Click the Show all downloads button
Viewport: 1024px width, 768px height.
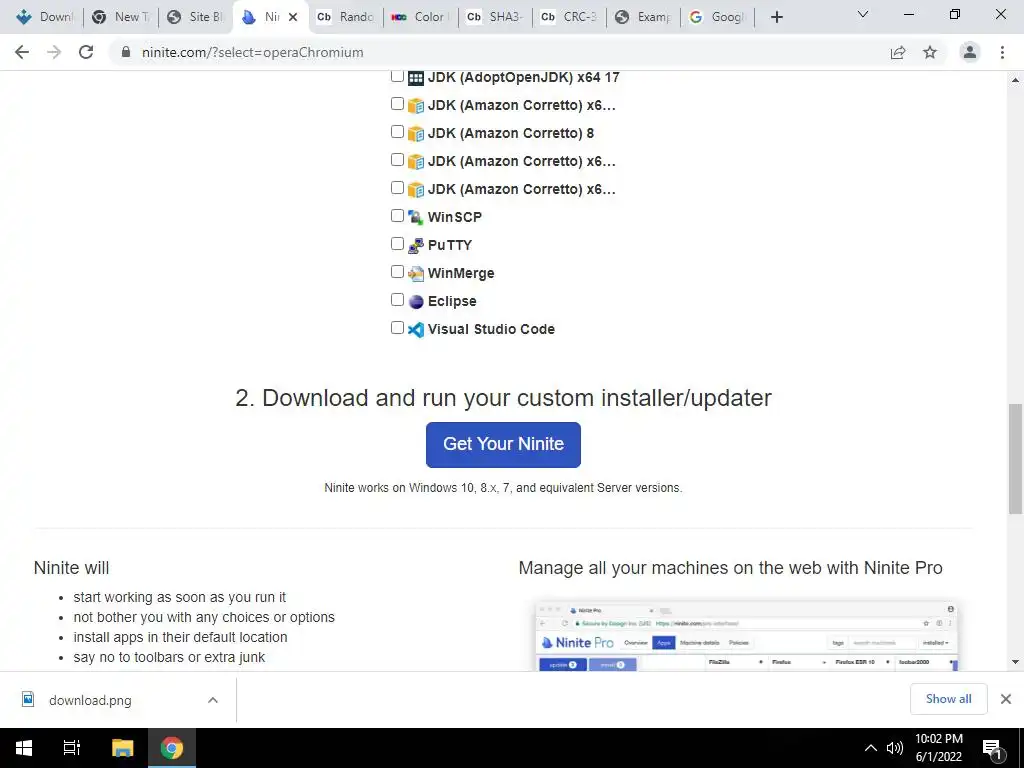tap(948, 699)
